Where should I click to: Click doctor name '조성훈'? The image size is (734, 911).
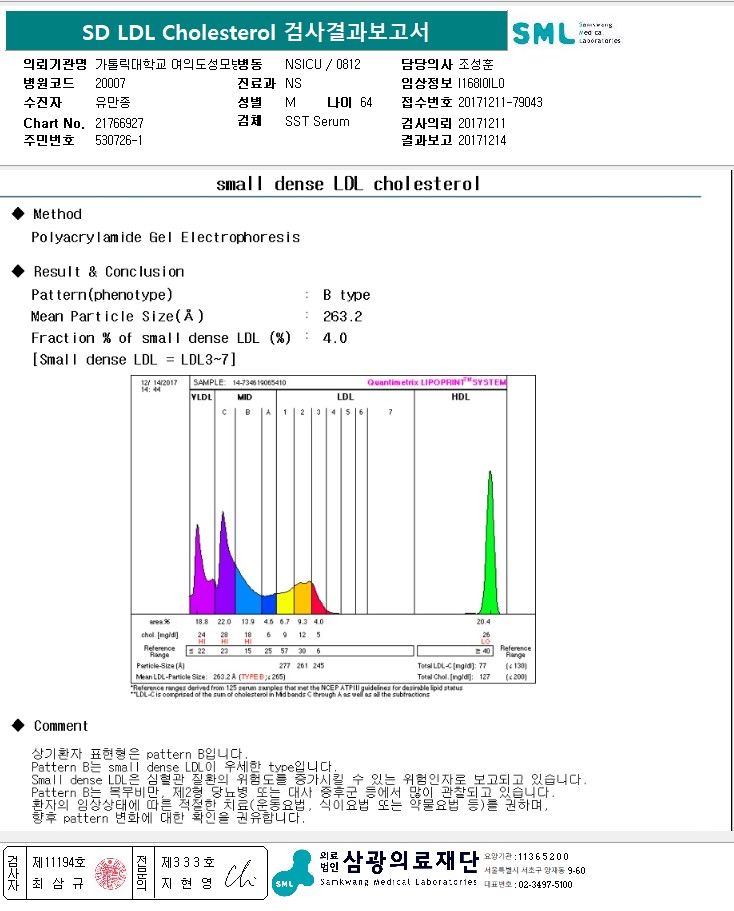(x=475, y=64)
